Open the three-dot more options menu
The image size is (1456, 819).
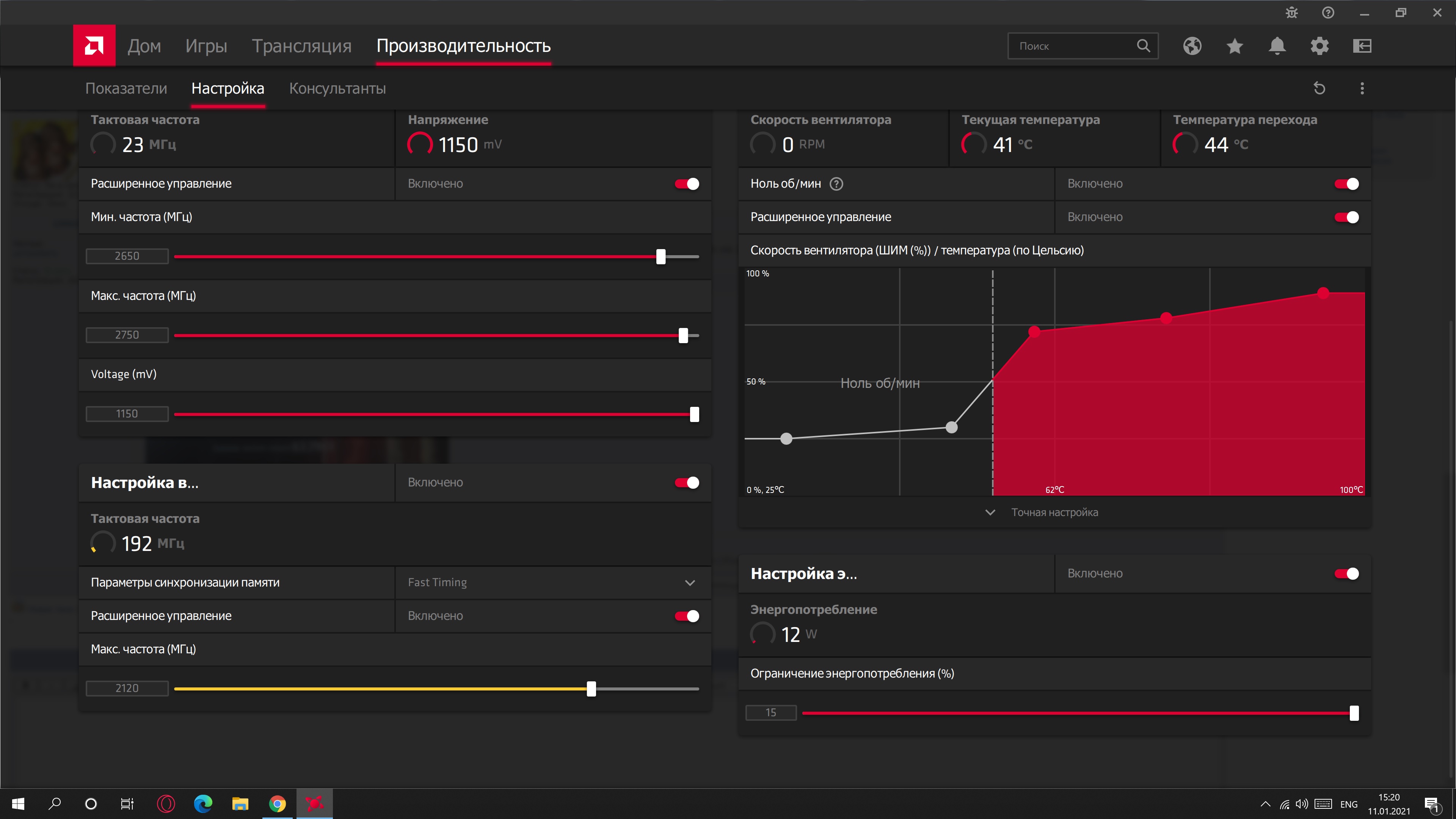click(x=1362, y=88)
